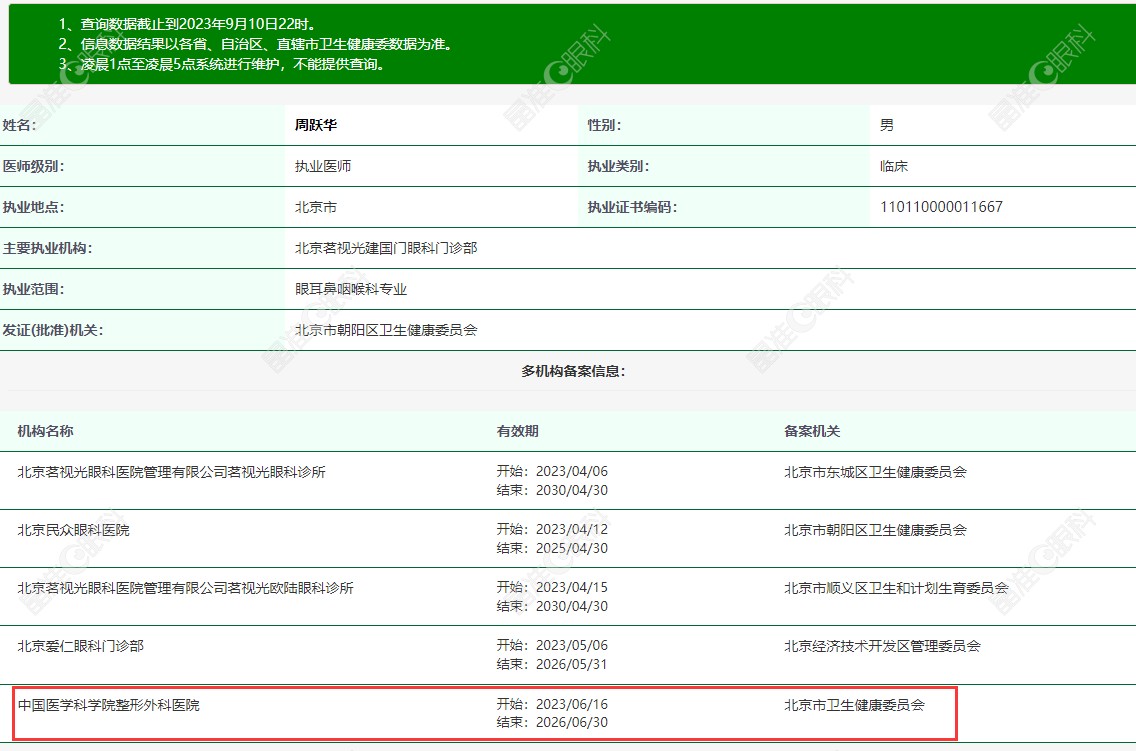Screen dimensions: 1136x751
Task: Click the 眼耳鼻咽喉科专业 practice scope value
Action: (x=351, y=289)
